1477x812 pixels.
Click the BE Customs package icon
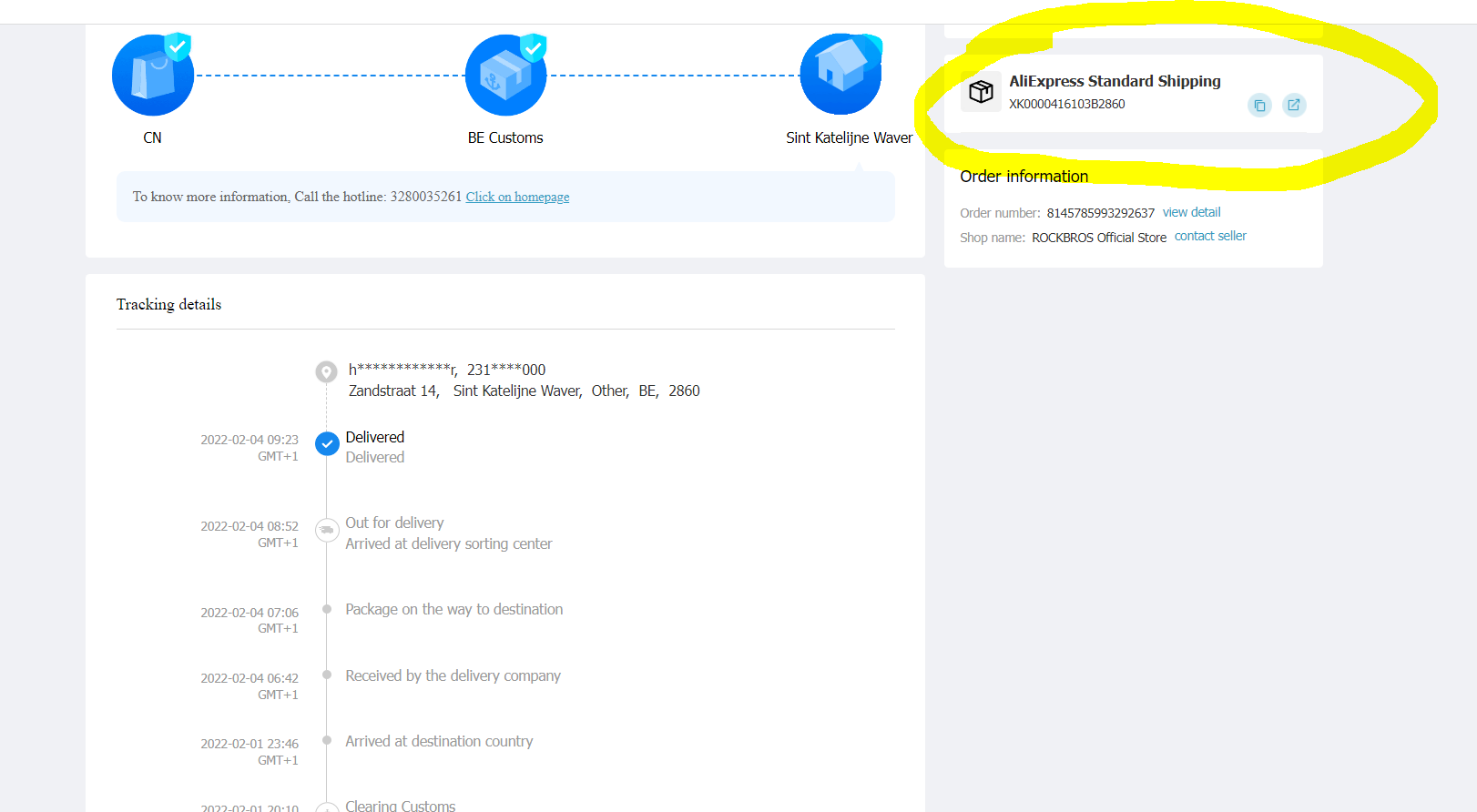[x=505, y=76]
